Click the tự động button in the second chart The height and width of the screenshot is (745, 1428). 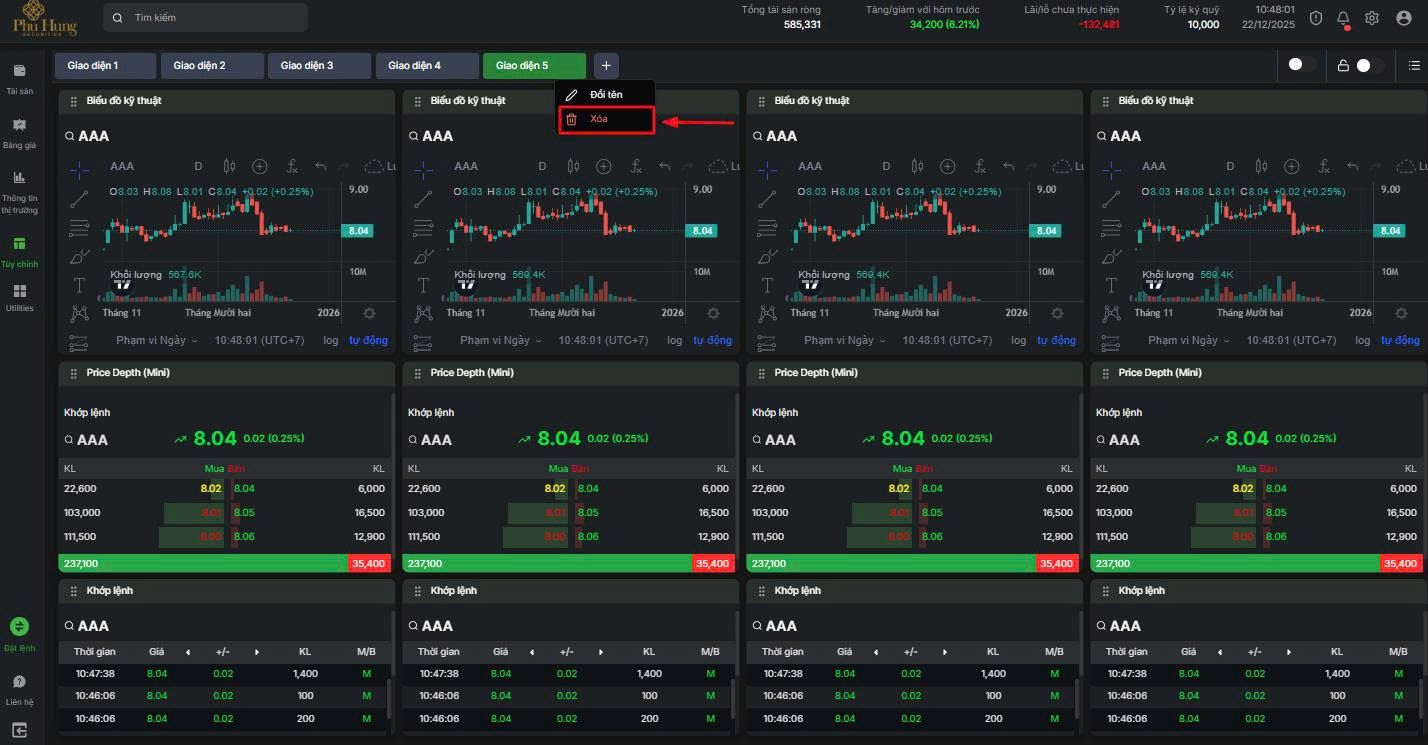[712, 340]
